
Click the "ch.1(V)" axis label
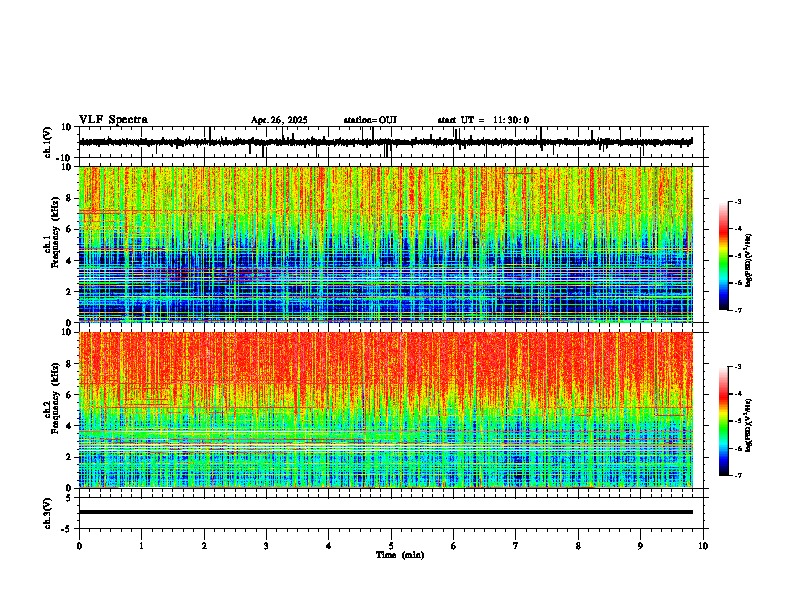pyautogui.click(x=48, y=142)
